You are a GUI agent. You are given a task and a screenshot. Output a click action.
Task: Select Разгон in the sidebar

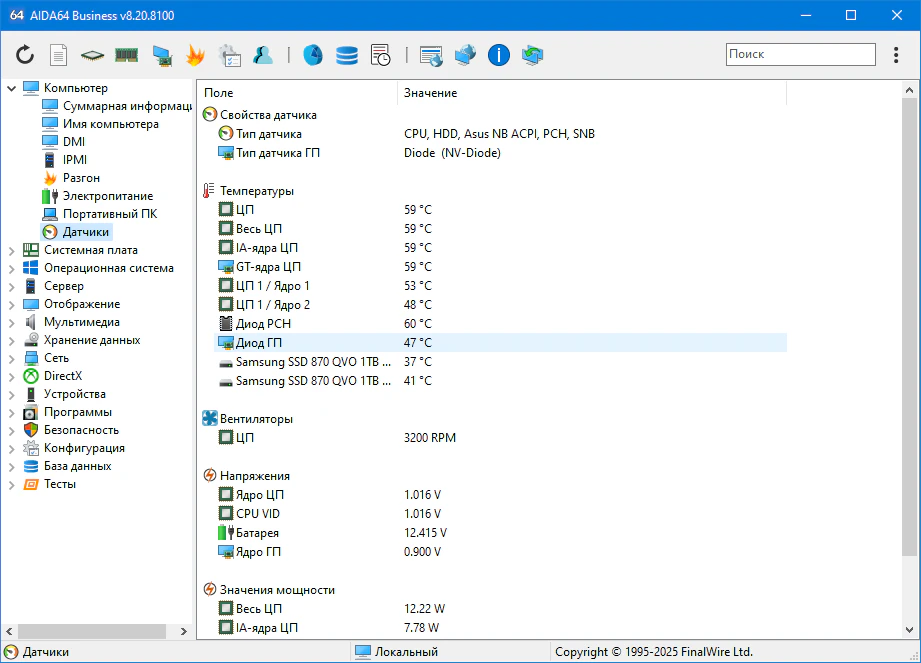point(81,178)
